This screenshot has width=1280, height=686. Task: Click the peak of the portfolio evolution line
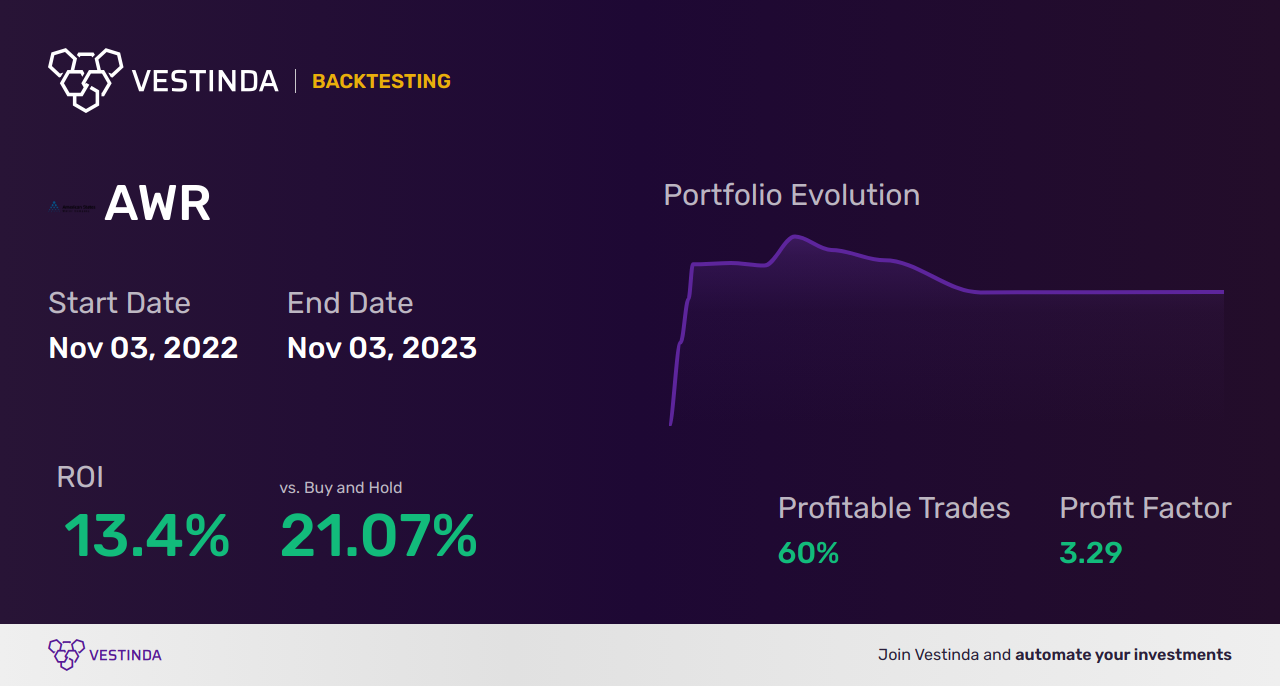point(795,237)
